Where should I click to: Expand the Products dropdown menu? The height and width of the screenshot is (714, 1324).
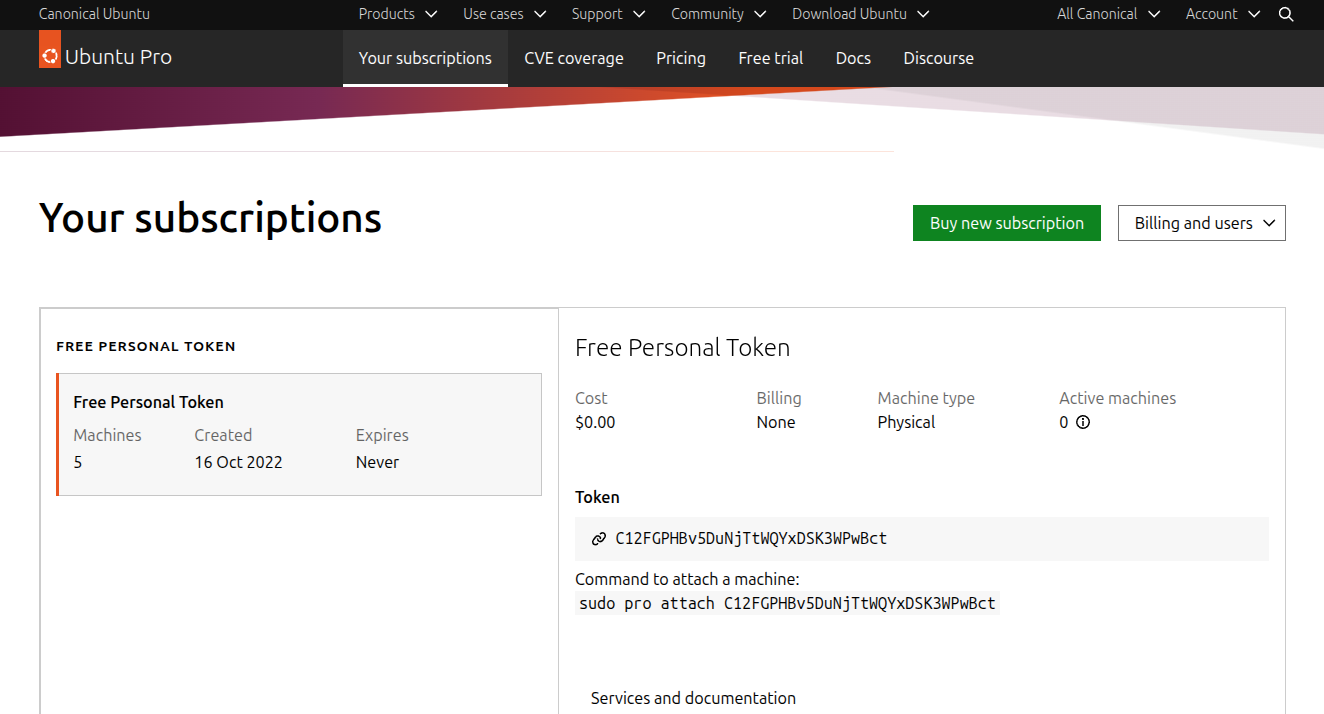[398, 14]
